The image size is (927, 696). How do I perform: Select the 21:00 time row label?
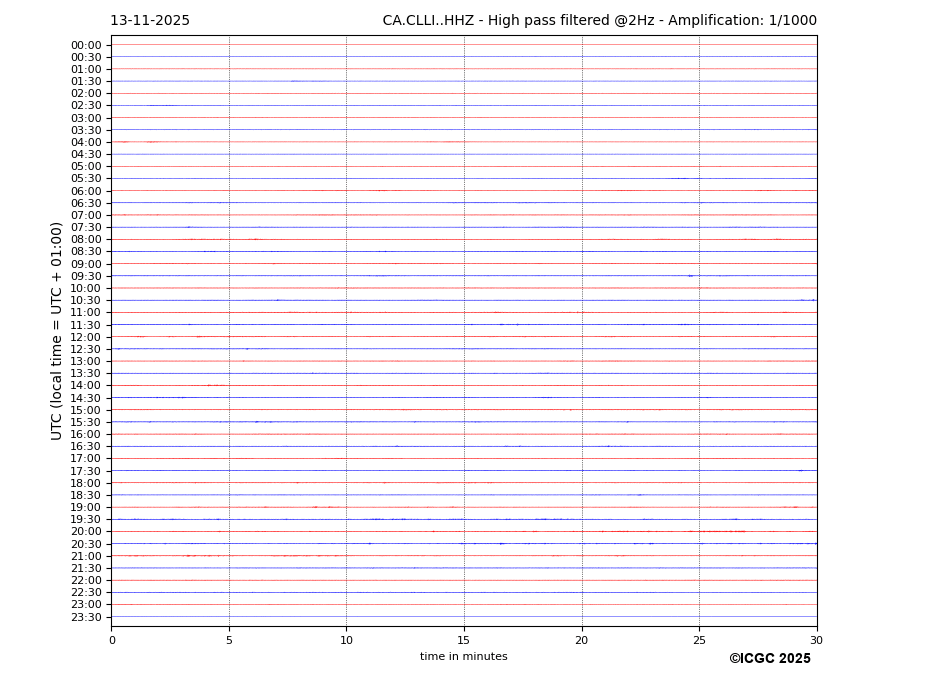click(x=86, y=556)
